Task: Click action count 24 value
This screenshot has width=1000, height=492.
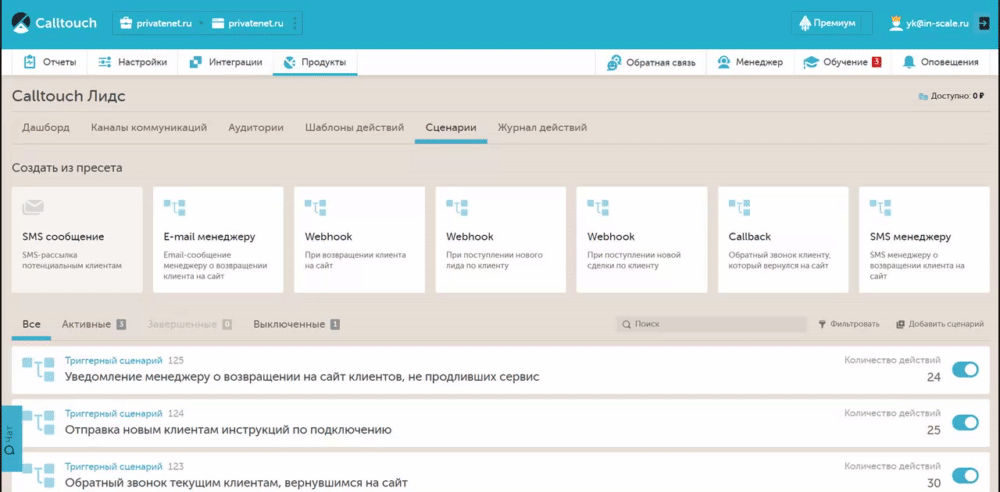Action: tap(934, 377)
